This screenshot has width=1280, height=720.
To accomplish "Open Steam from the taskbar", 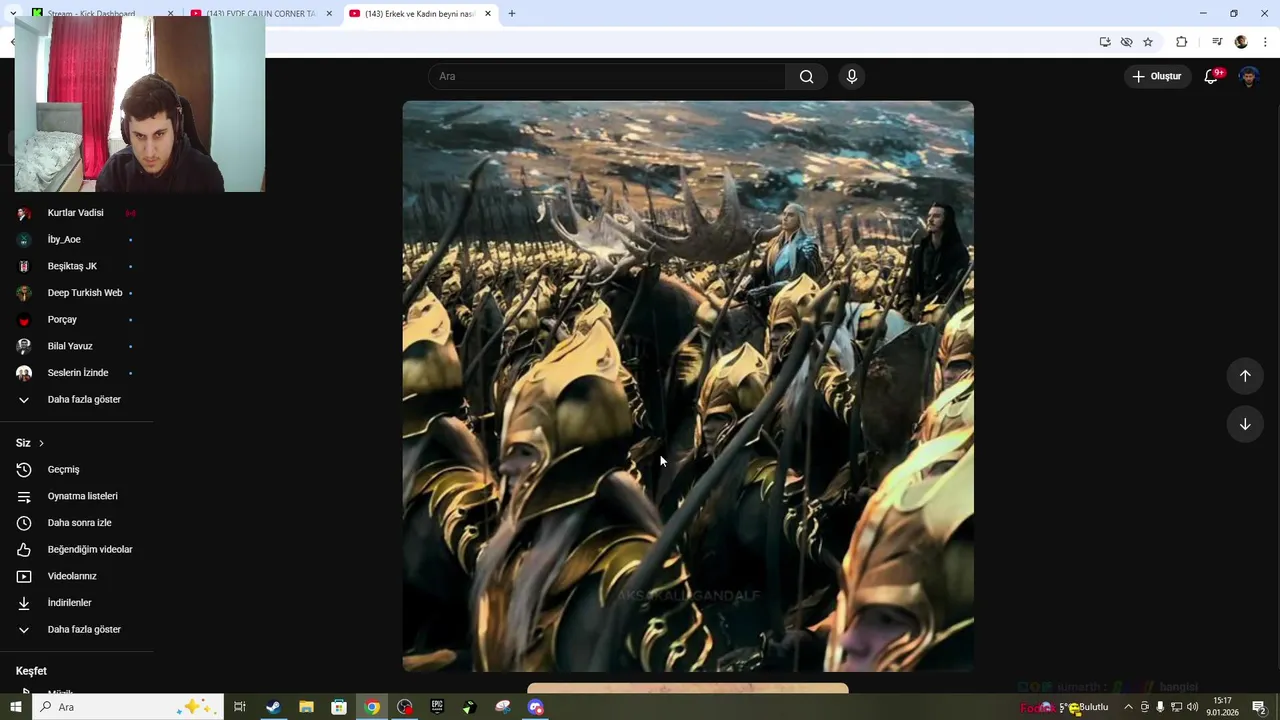I will (273, 707).
